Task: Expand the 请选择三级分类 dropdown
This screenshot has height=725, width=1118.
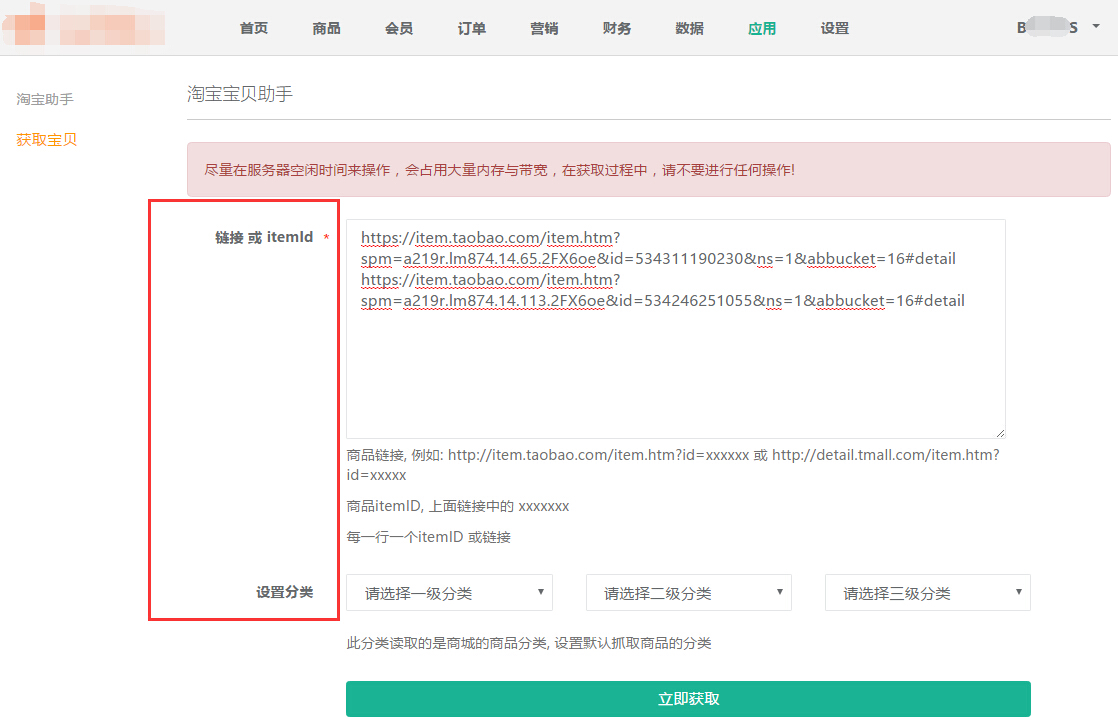Action: (x=927, y=593)
